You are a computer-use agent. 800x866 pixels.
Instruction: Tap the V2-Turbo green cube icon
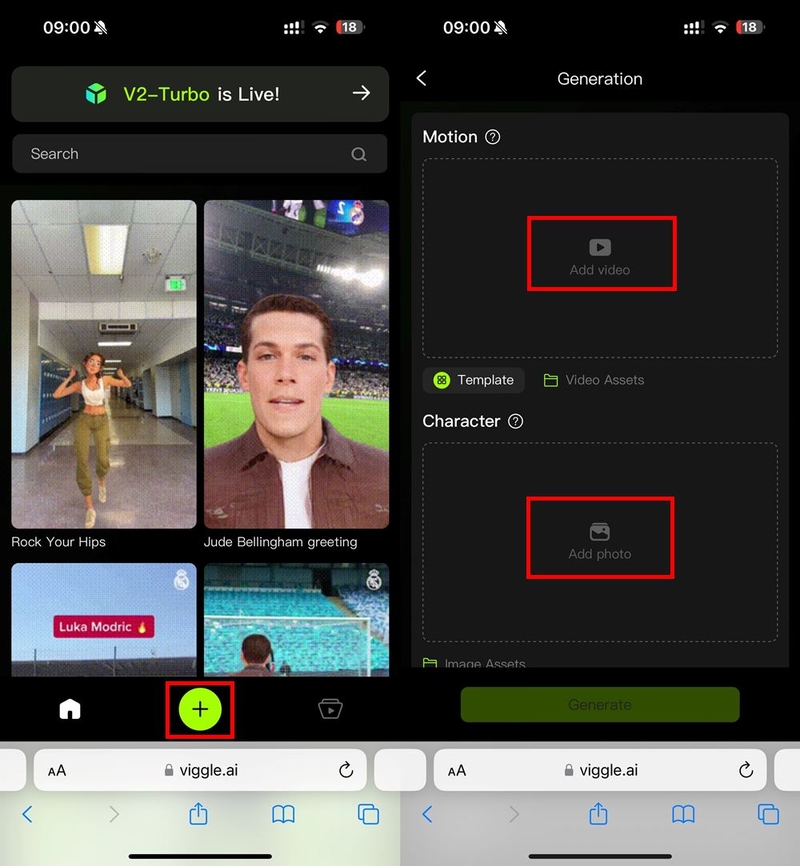pos(96,94)
